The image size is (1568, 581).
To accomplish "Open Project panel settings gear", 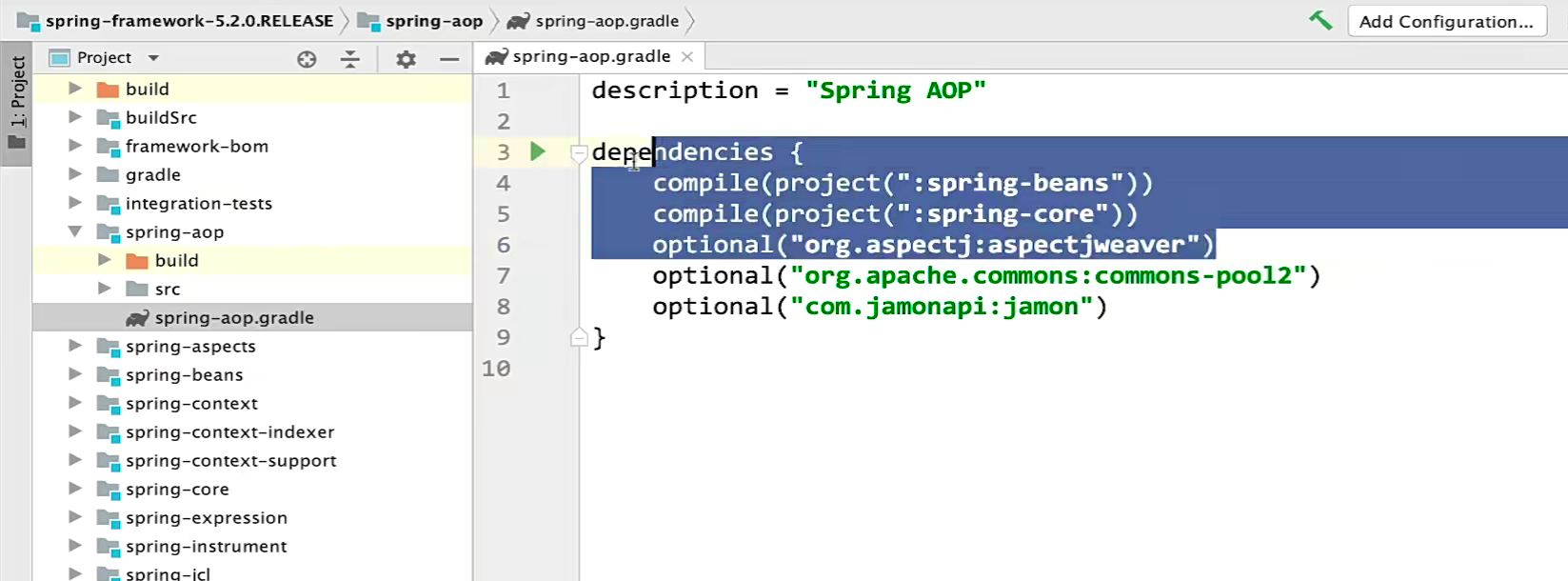I will pos(406,59).
